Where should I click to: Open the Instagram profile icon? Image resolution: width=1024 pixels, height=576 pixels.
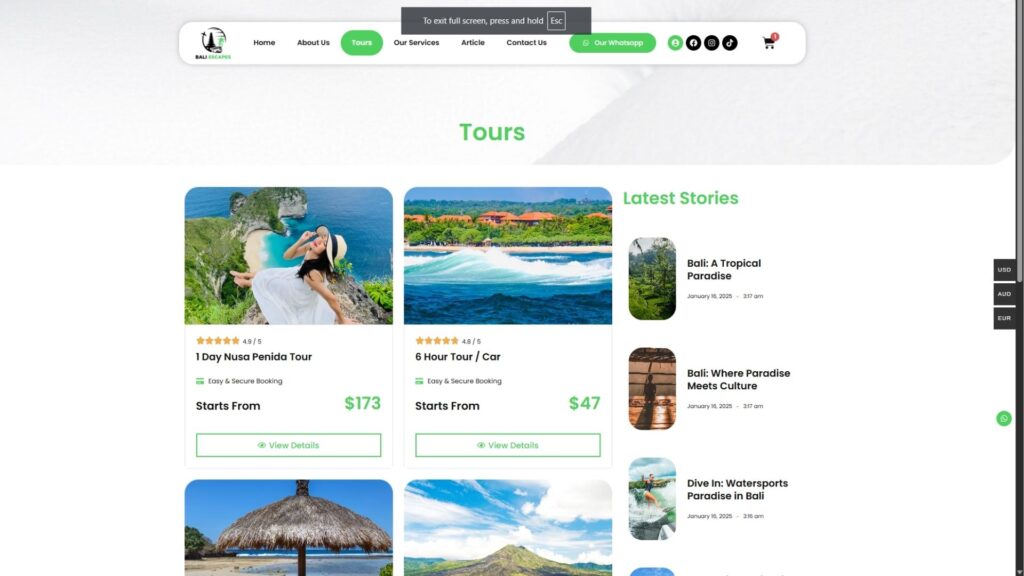(712, 43)
